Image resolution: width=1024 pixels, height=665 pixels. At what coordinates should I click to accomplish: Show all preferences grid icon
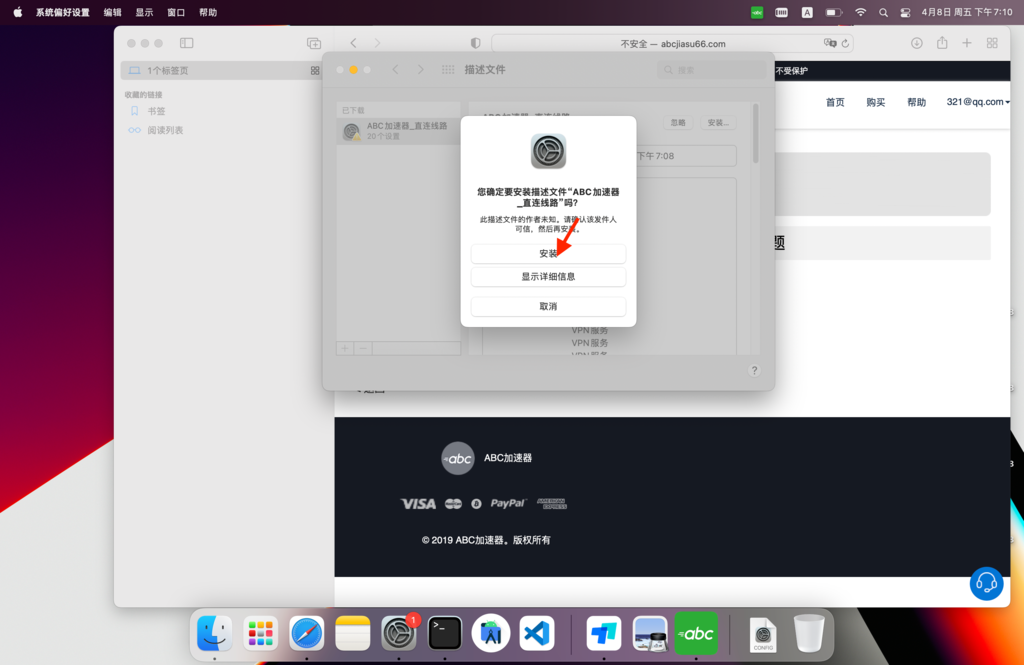tap(448, 69)
